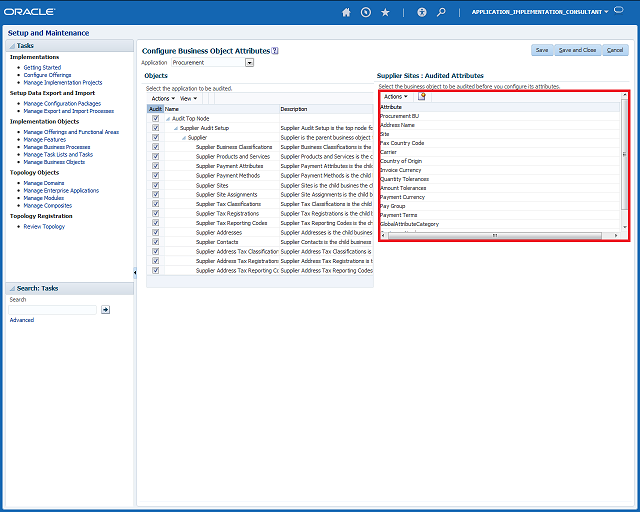Open Manage Domains link
Screen dimensions: 640x512
44,183
